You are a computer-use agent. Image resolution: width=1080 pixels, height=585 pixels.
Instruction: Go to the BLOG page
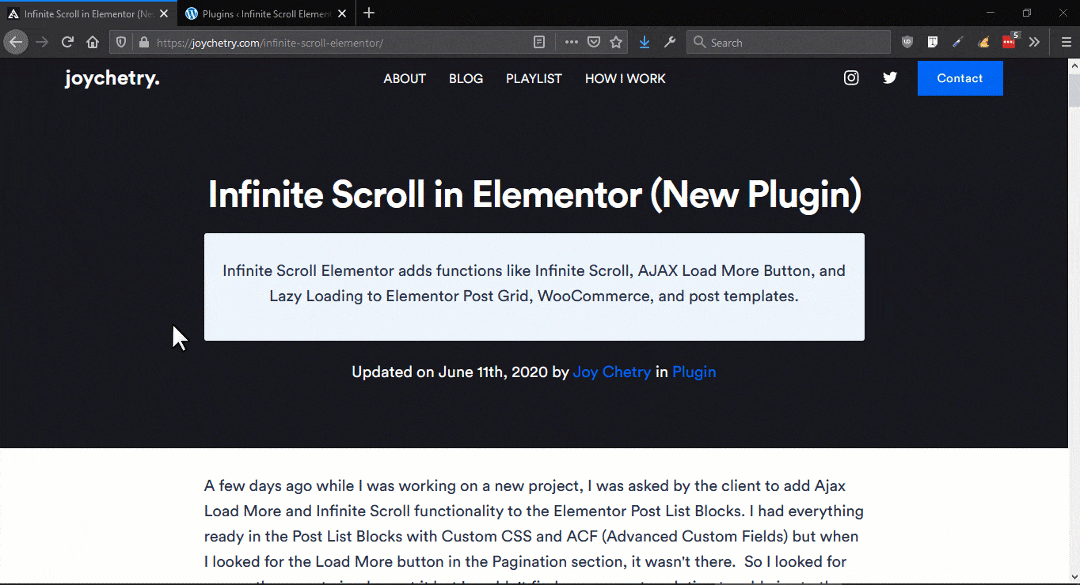[466, 79]
